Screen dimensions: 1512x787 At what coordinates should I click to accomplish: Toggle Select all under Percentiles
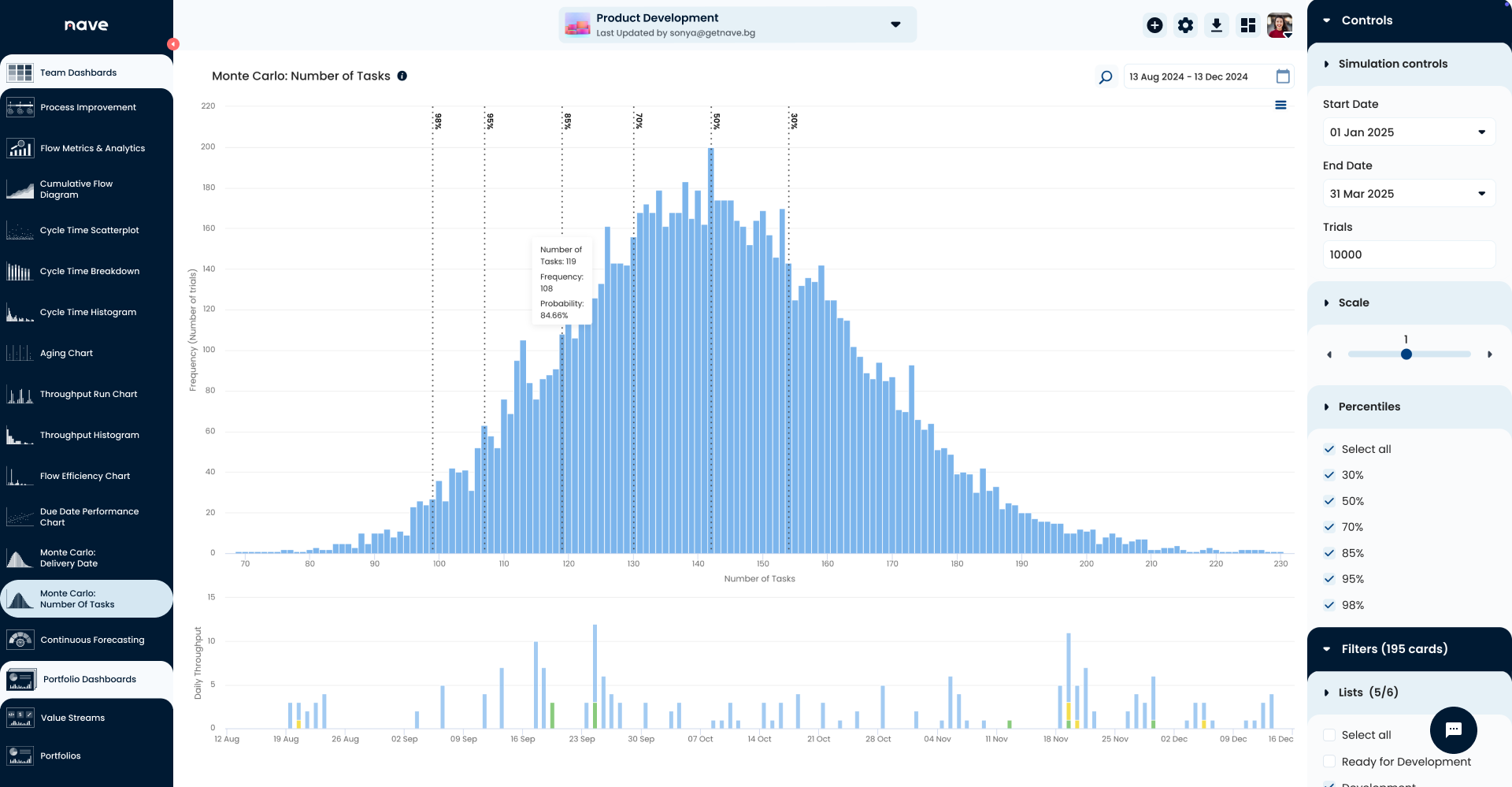coord(1329,449)
